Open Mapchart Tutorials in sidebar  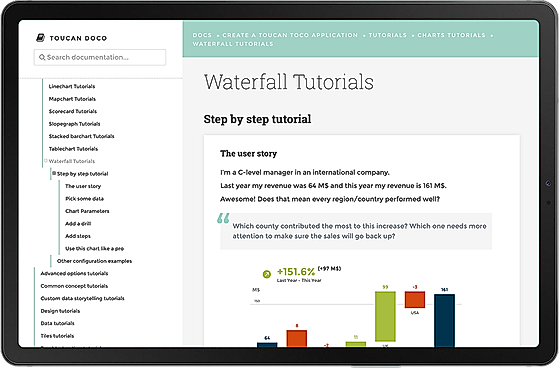pyautogui.click(x=72, y=99)
